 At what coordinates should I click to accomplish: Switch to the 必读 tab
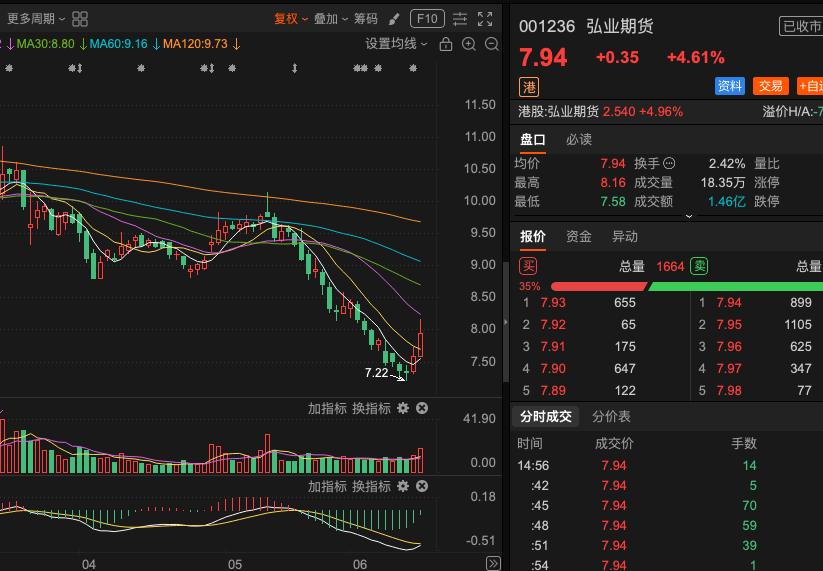[579, 140]
